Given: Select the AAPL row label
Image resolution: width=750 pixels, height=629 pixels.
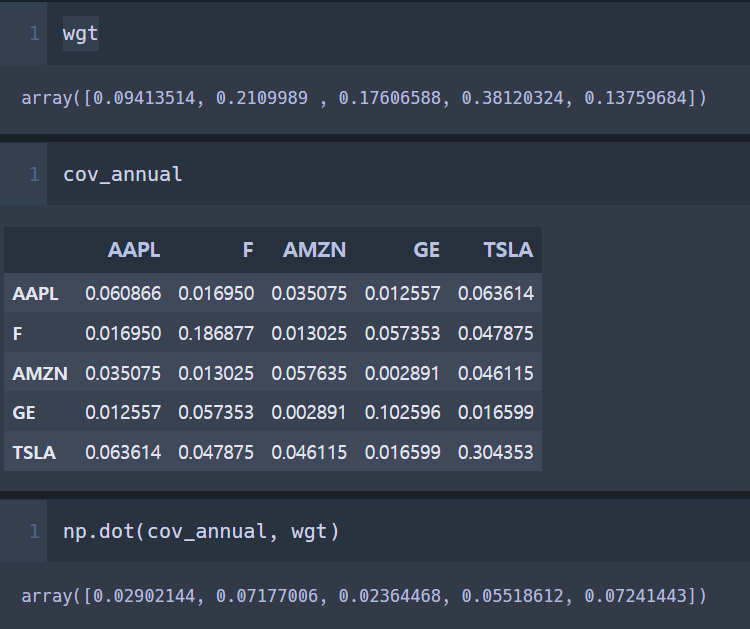Looking at the screenshot, I should click(35, 294).
